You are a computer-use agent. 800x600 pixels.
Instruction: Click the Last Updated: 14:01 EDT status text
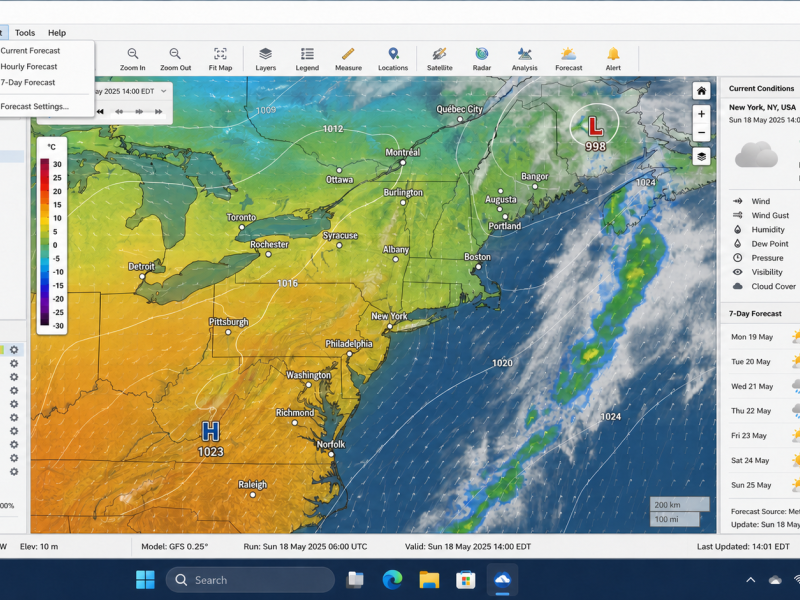[743, 546]
